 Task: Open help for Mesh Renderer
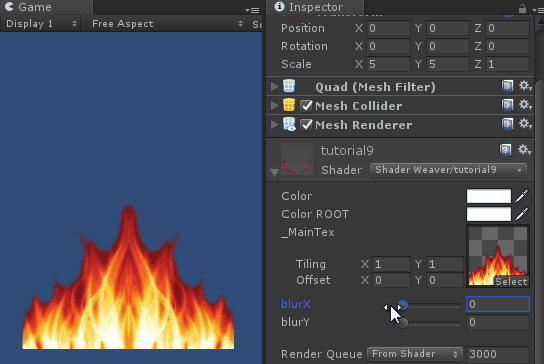(507, 124)
